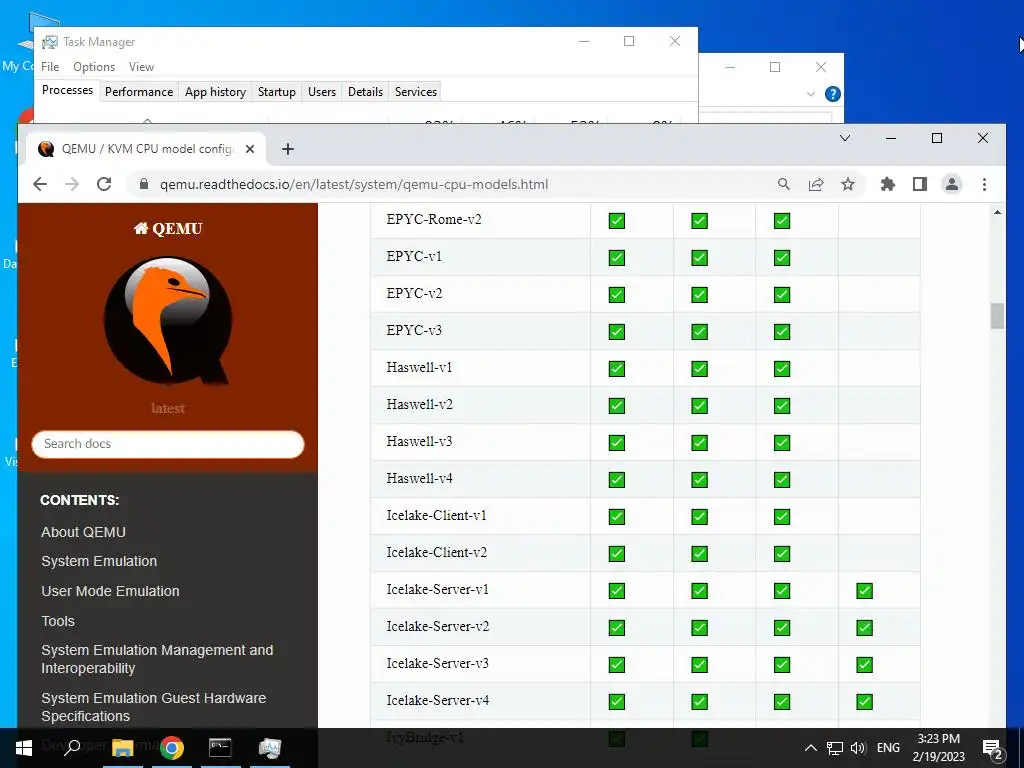Expand the ribbon chevron in background window
This screenshot has width=1024, height=768.
click(x=810, y=94)
